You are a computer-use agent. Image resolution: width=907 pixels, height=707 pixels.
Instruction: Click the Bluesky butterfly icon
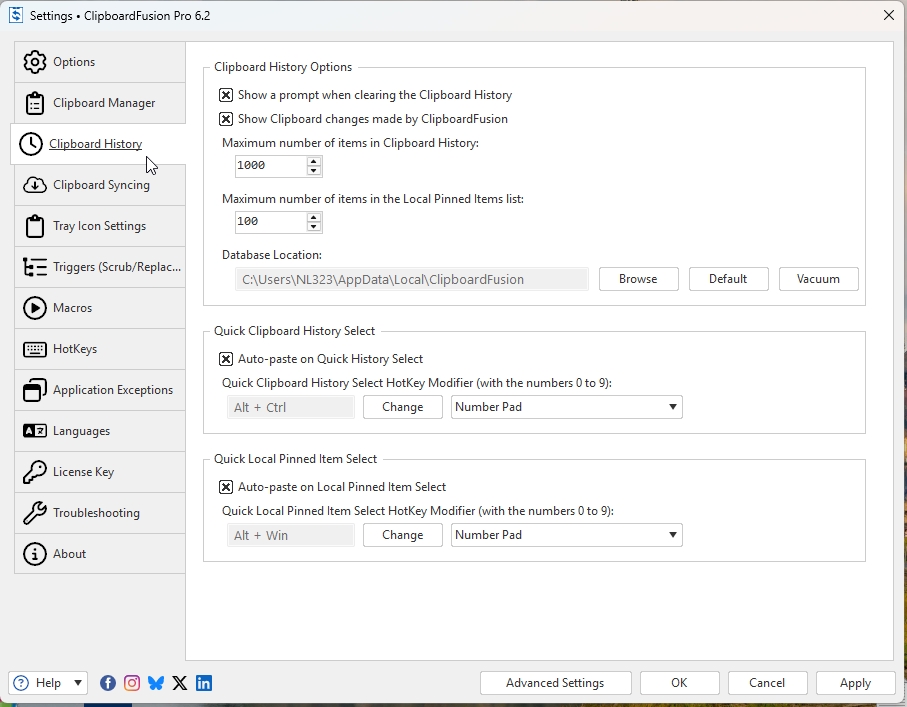click(x=156, y=683)
